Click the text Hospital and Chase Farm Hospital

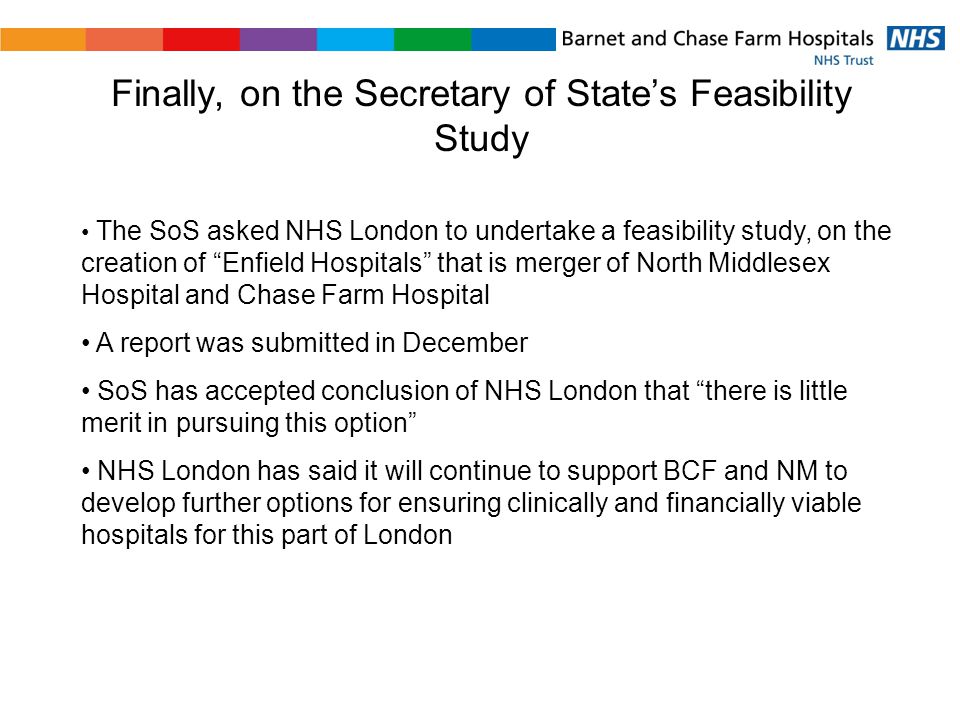tap(285, 294)
